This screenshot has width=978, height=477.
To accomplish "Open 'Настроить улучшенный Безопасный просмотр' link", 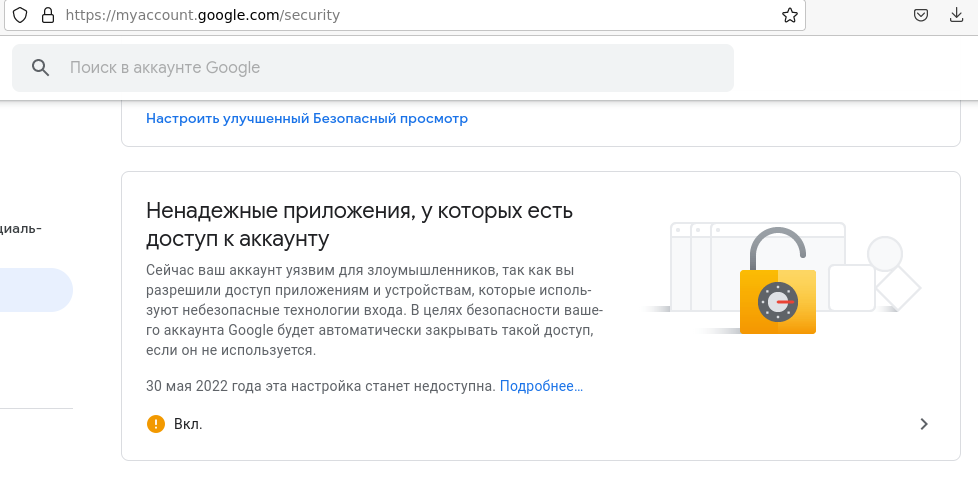I will tap(307, 118).
